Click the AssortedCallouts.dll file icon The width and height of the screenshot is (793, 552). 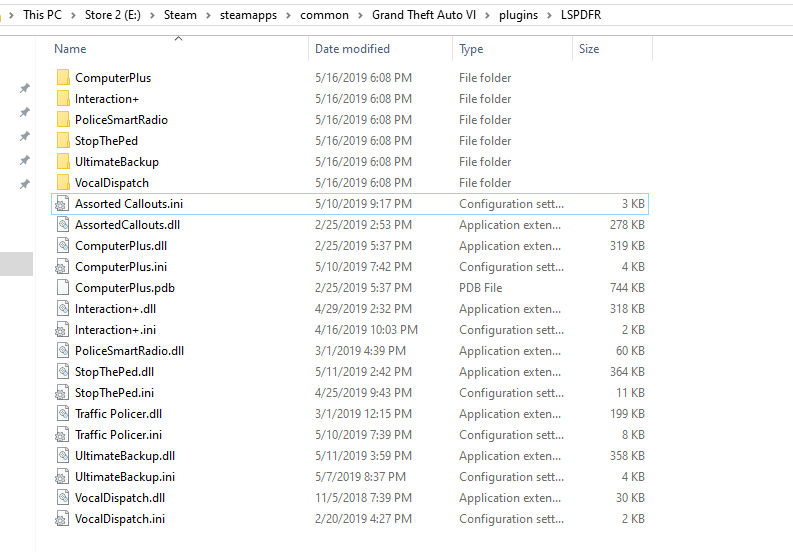coord(63,225)
